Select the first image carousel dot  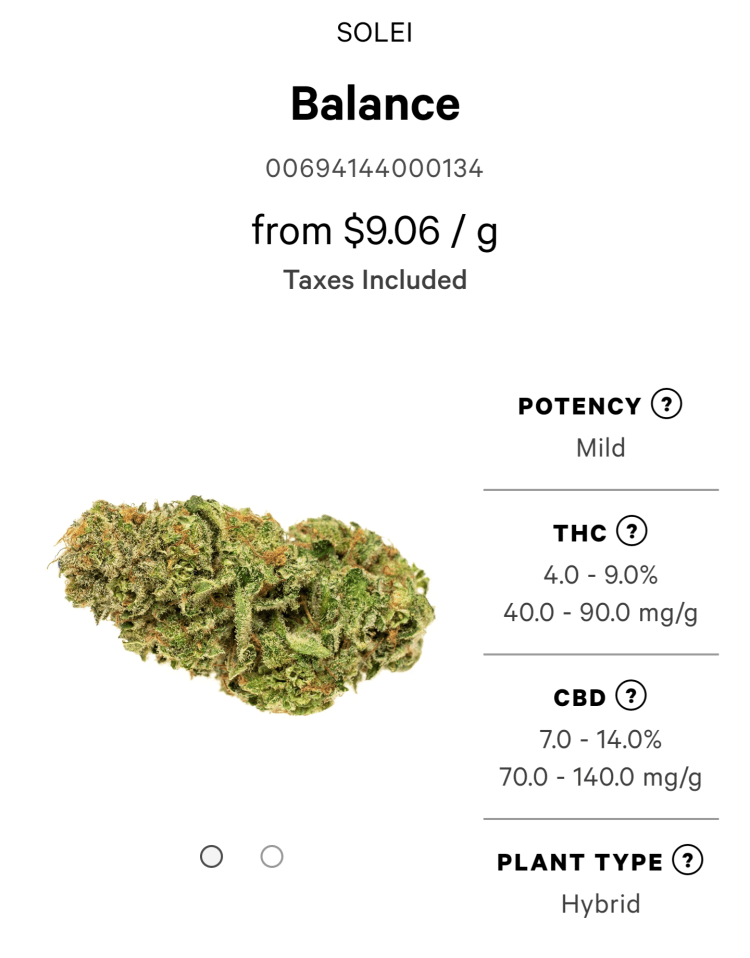pos(211,856)
